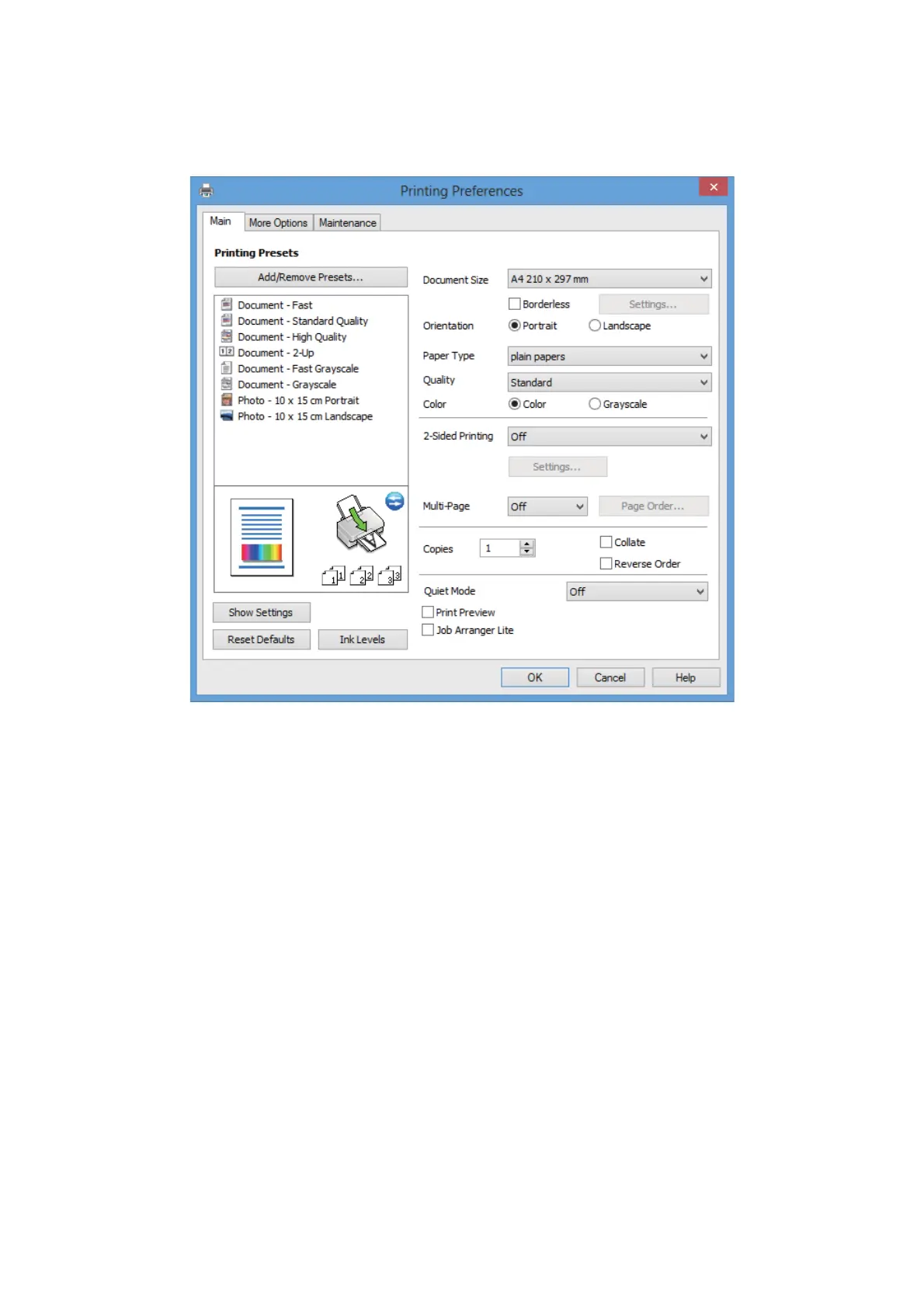Select Landscape orientation
924x1308 pixels.
[595, 325]
